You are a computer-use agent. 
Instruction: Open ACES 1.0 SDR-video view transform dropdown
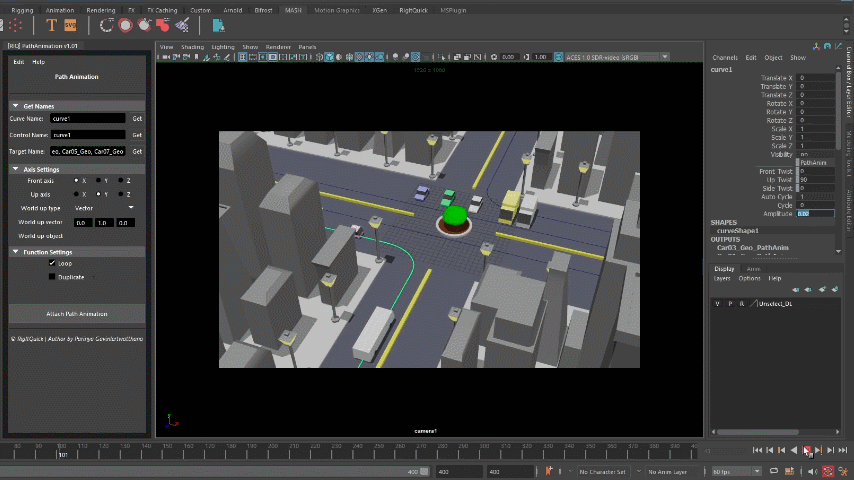(617, 57)
